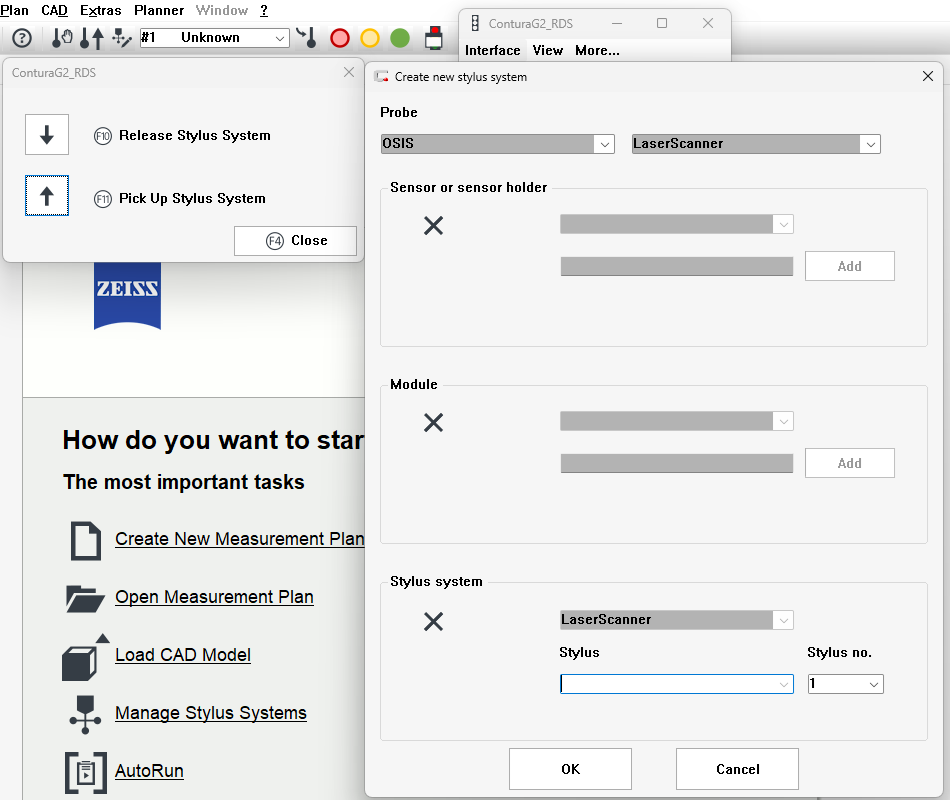The height and width of the screenshot is (800, 950).
Task: Open the Planner menu
Action: pos(159,11)
